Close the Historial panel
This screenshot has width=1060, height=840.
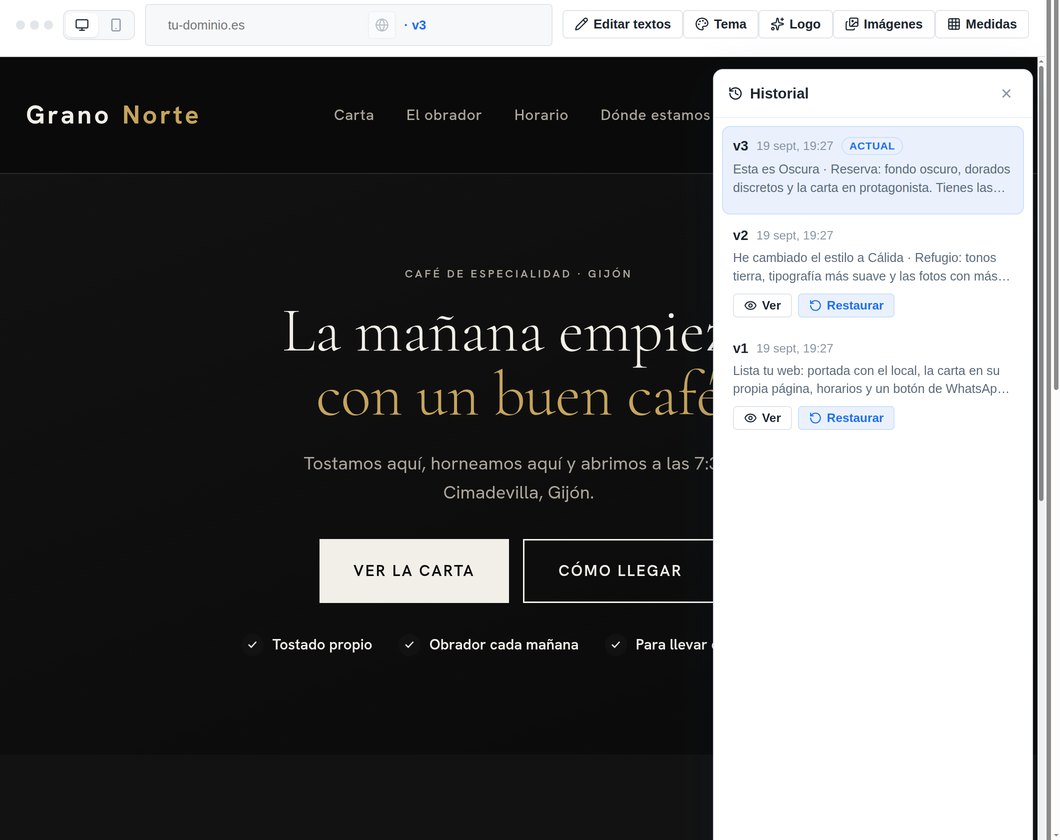tap(1006, 93)
